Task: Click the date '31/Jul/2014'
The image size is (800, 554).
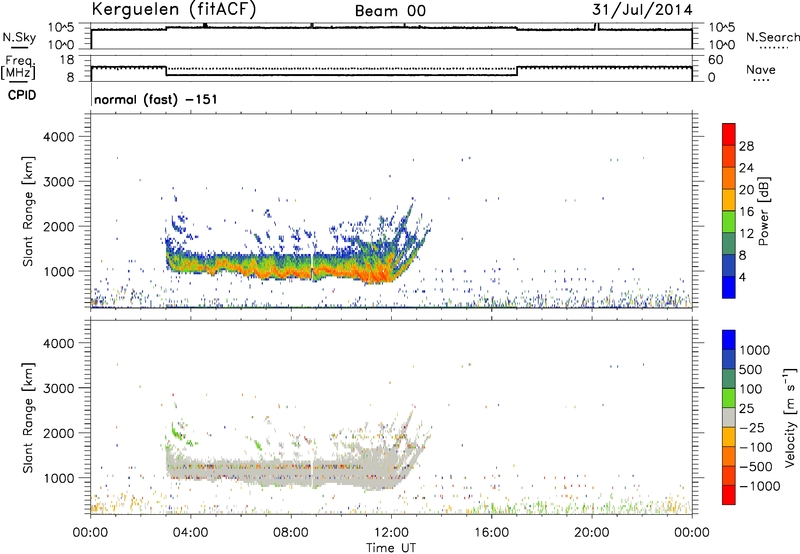Action: pyautogui.click(x=642, y=10)
